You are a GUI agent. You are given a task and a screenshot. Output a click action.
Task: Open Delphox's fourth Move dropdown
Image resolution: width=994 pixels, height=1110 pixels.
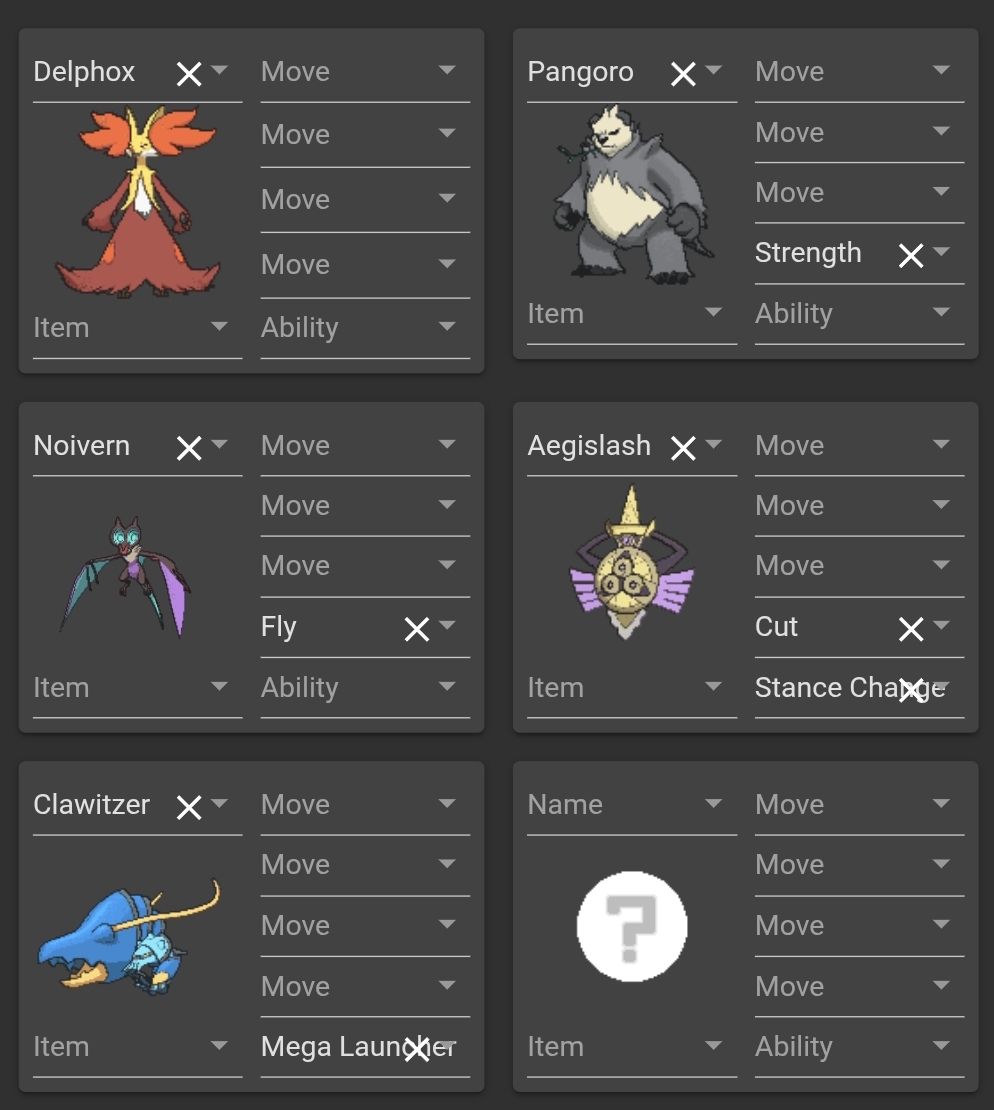[365, 265]
